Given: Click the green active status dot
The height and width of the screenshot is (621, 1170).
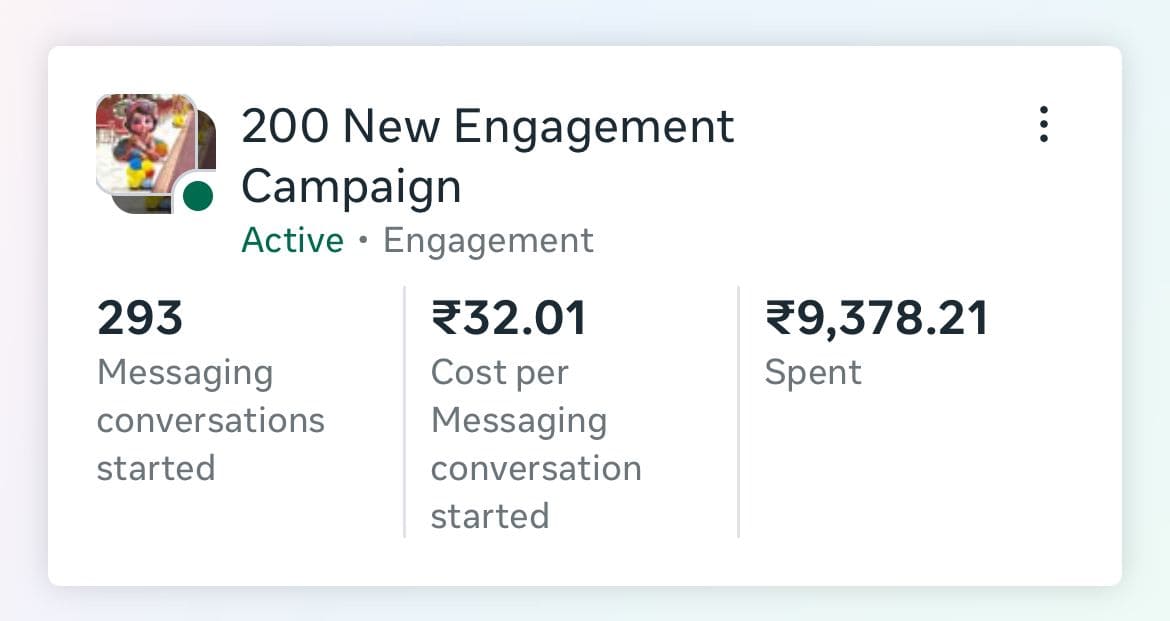Looking at the screenshot, I should [x=198, y=196].
